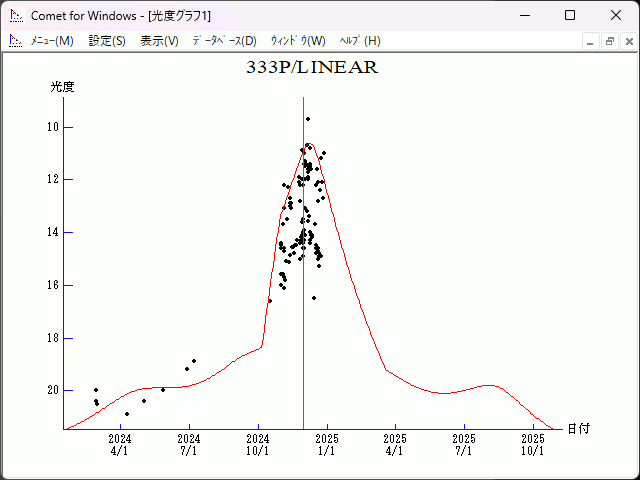Open the メニュー(M) menu
The image size is (640, 480).
click(x=52, y=41)
